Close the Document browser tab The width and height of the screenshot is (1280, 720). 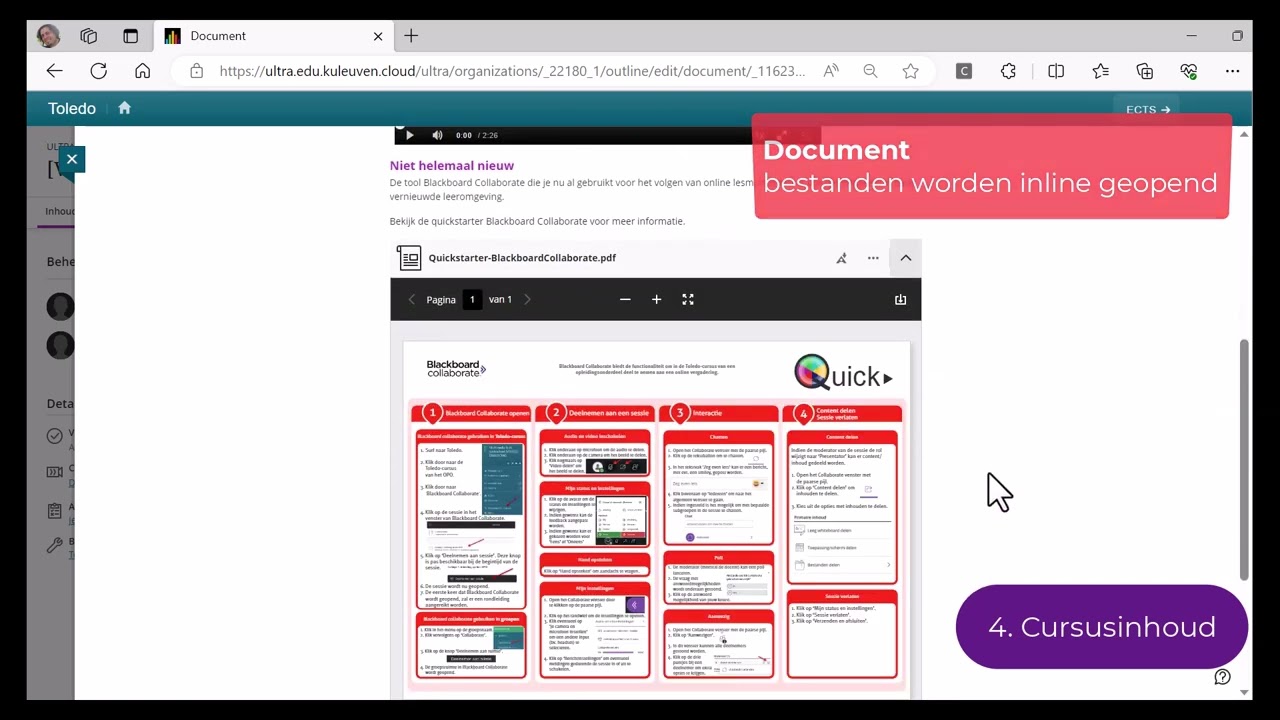[x=378, y=36]
